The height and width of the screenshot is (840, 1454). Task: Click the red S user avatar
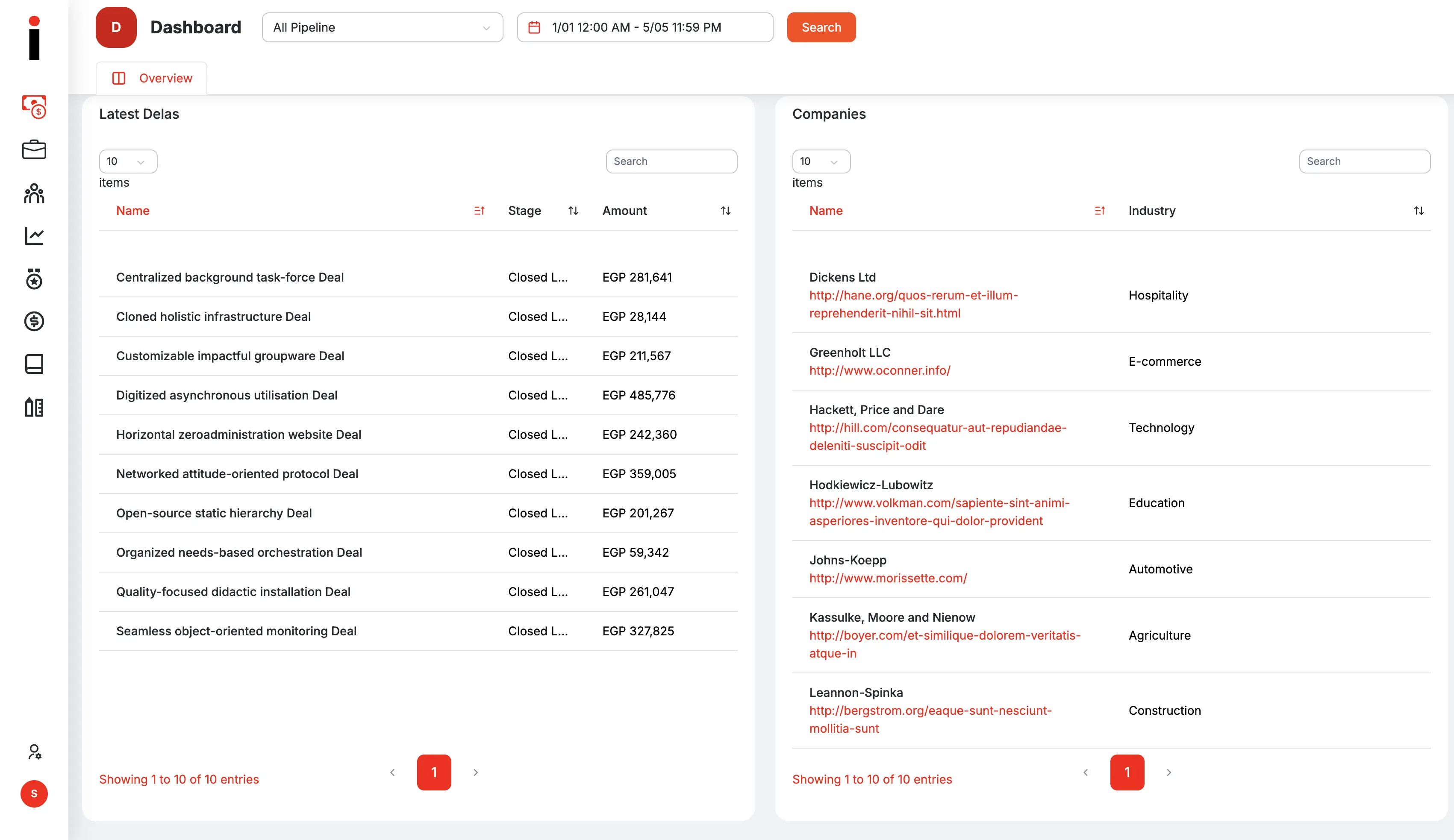tap(34, 794)
